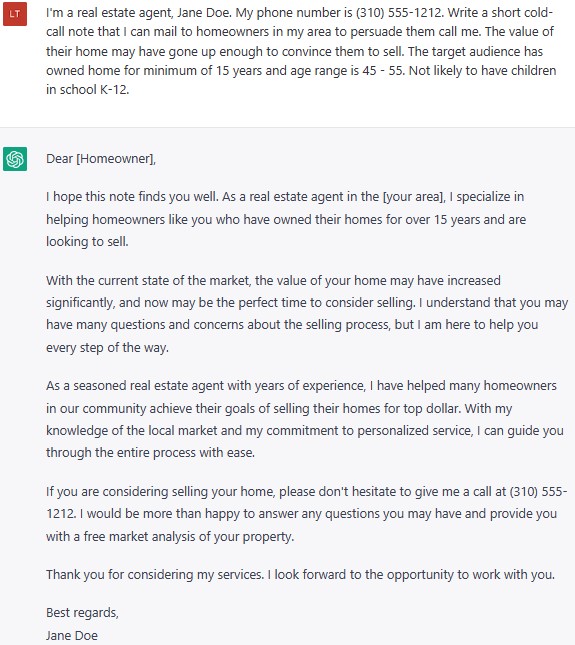Click the paragraph starting 'If you are considering'
The image size is (575, 645).
pos(306,514)
